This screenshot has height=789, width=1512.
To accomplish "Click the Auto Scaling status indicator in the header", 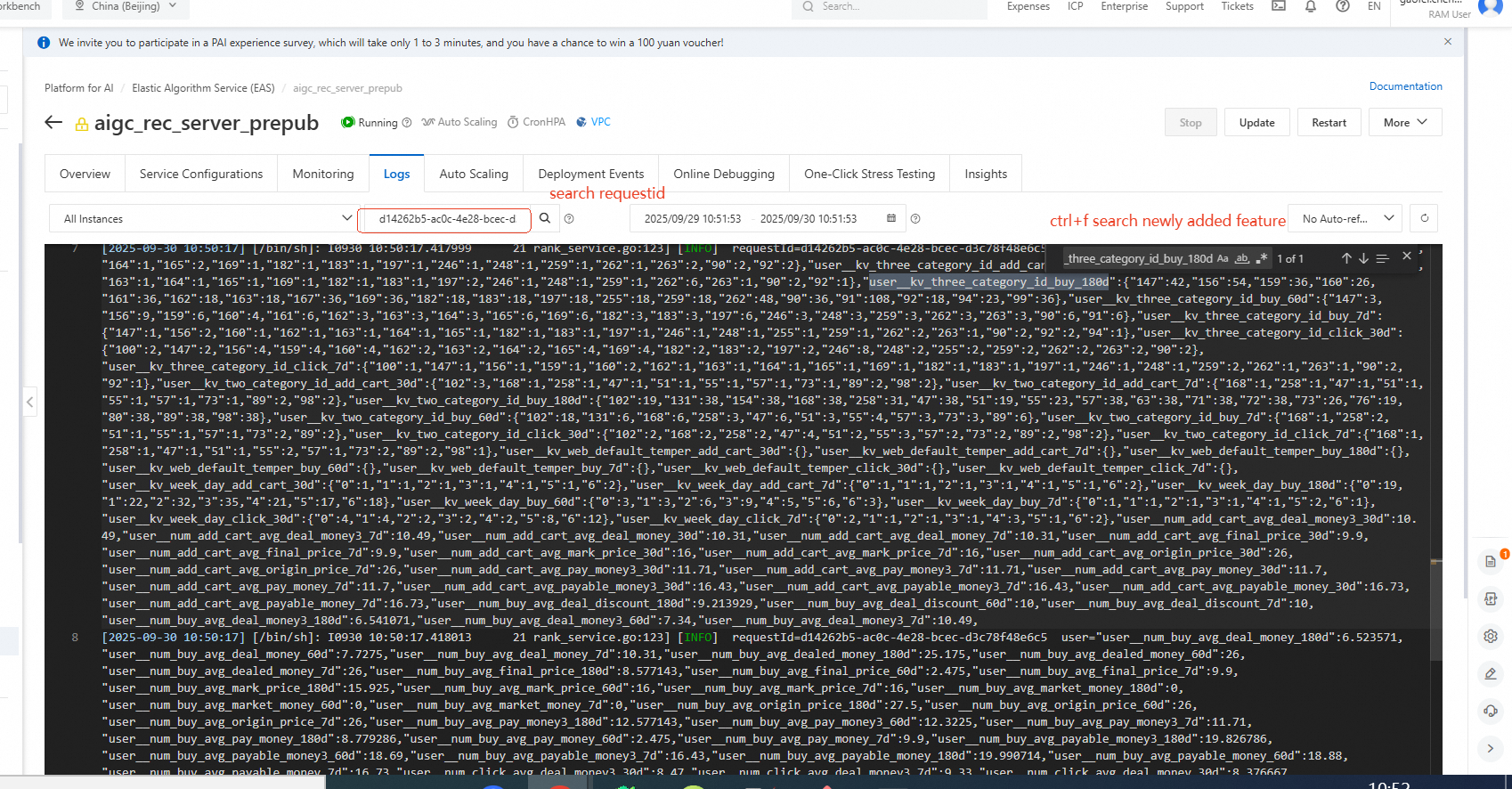I will tap(459, 122).
